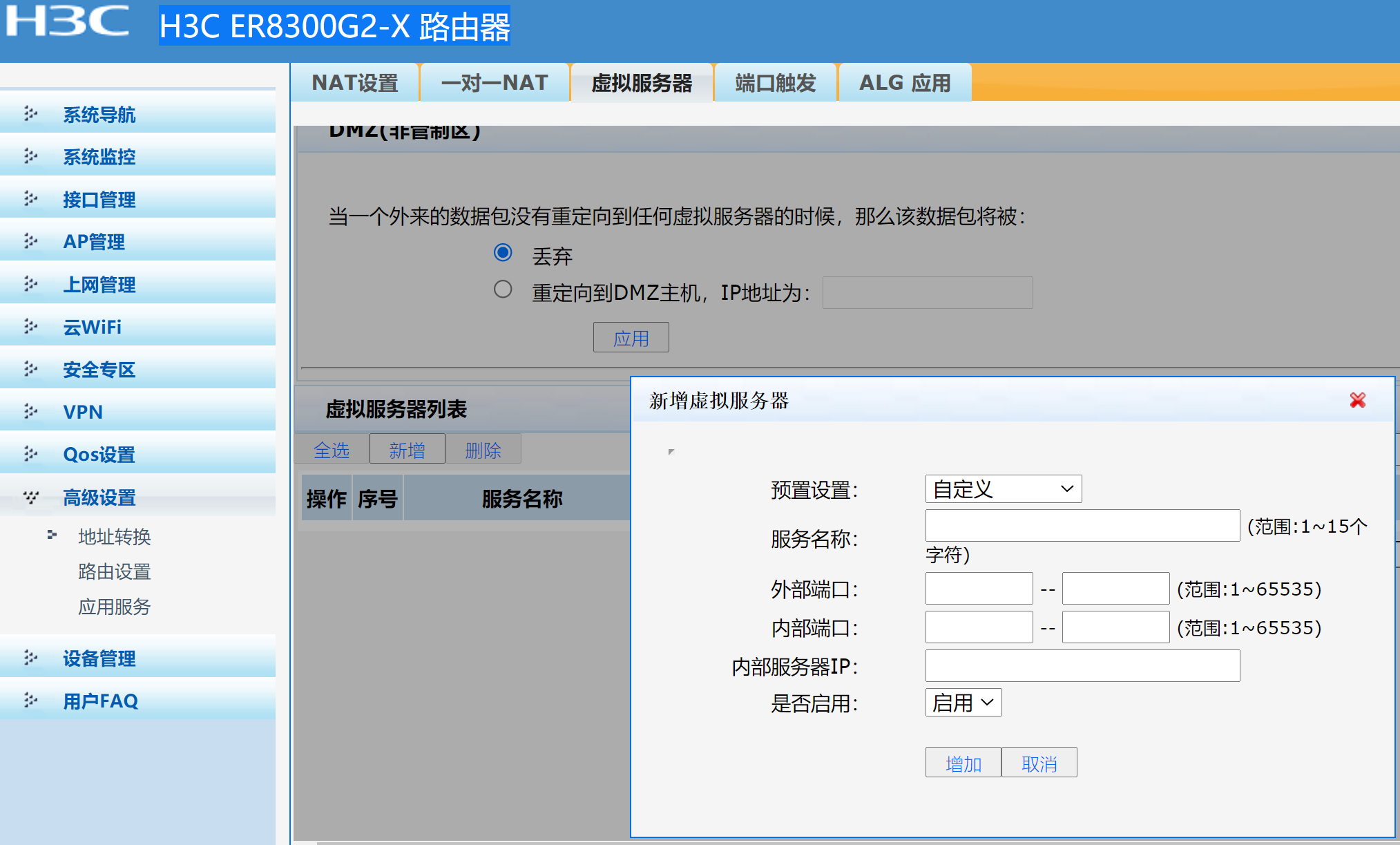The image size is (1400, 845).
Task: Select the 丢弃 radio option
Action: click(503, 253)
